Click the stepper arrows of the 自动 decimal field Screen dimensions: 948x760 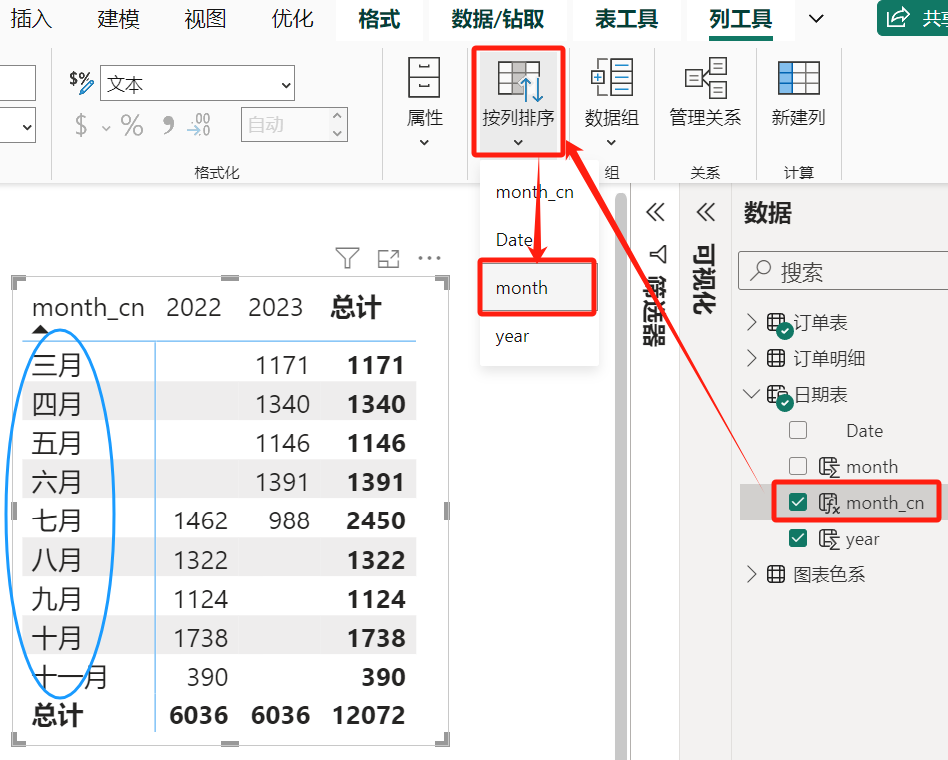pos(337,124)
